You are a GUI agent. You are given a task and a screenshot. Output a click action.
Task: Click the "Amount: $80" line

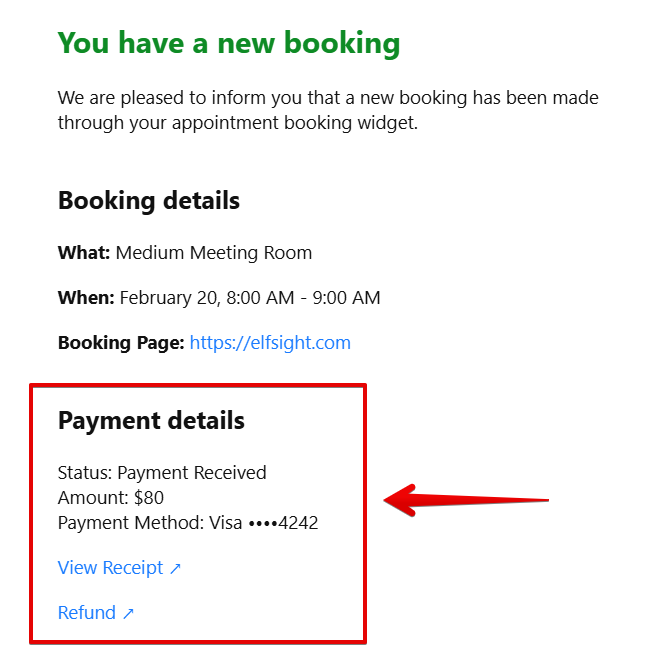point(111,497)
